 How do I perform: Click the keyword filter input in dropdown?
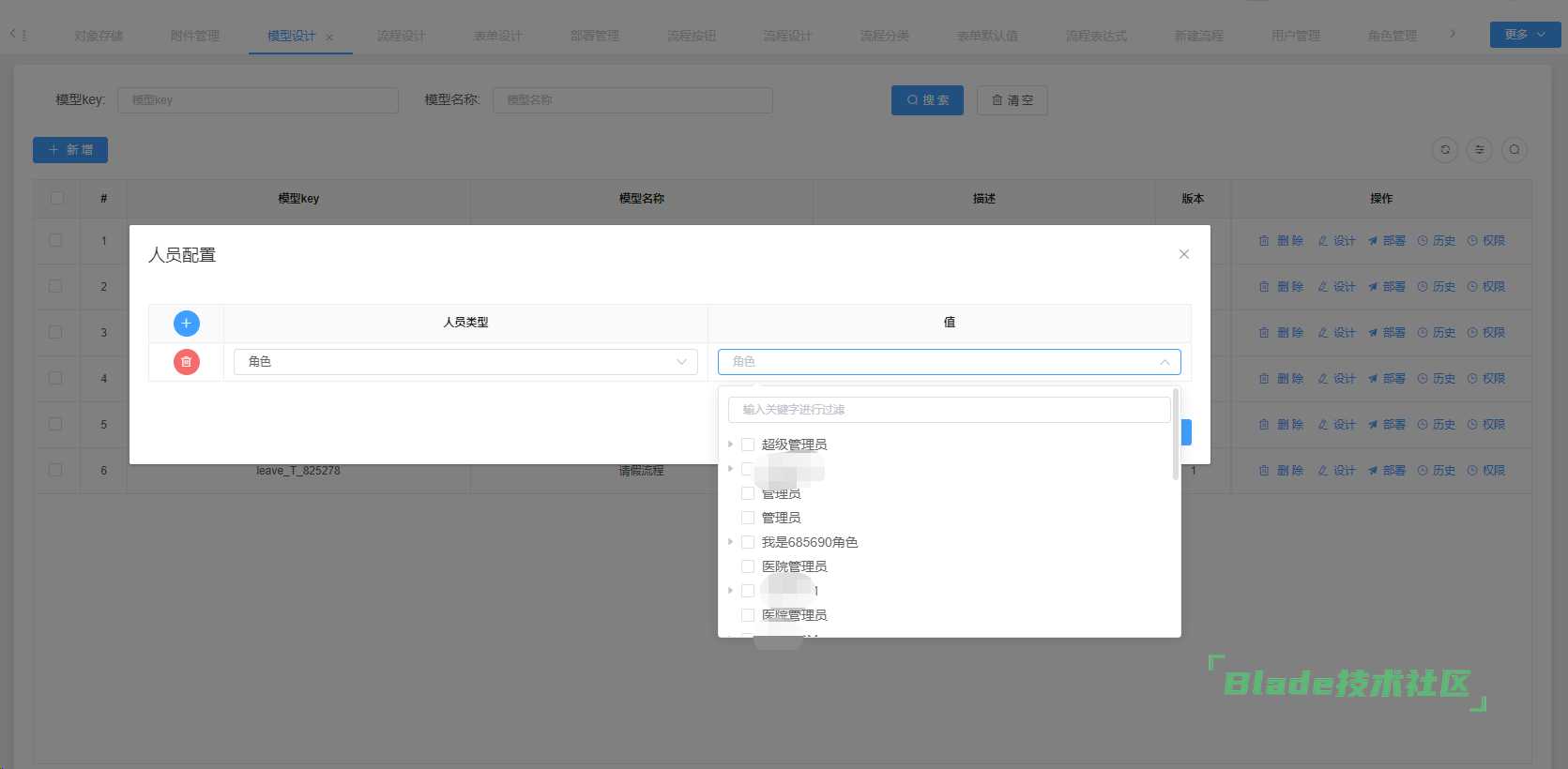[x=949, y=410]
